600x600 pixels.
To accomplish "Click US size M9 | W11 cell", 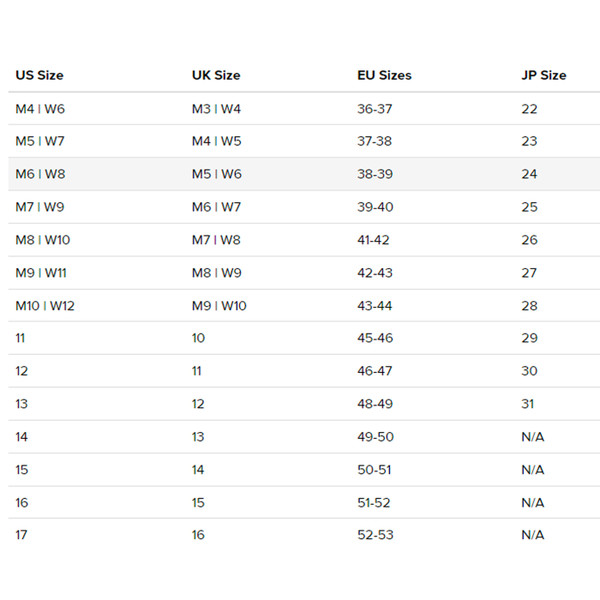I will point(41,273).
